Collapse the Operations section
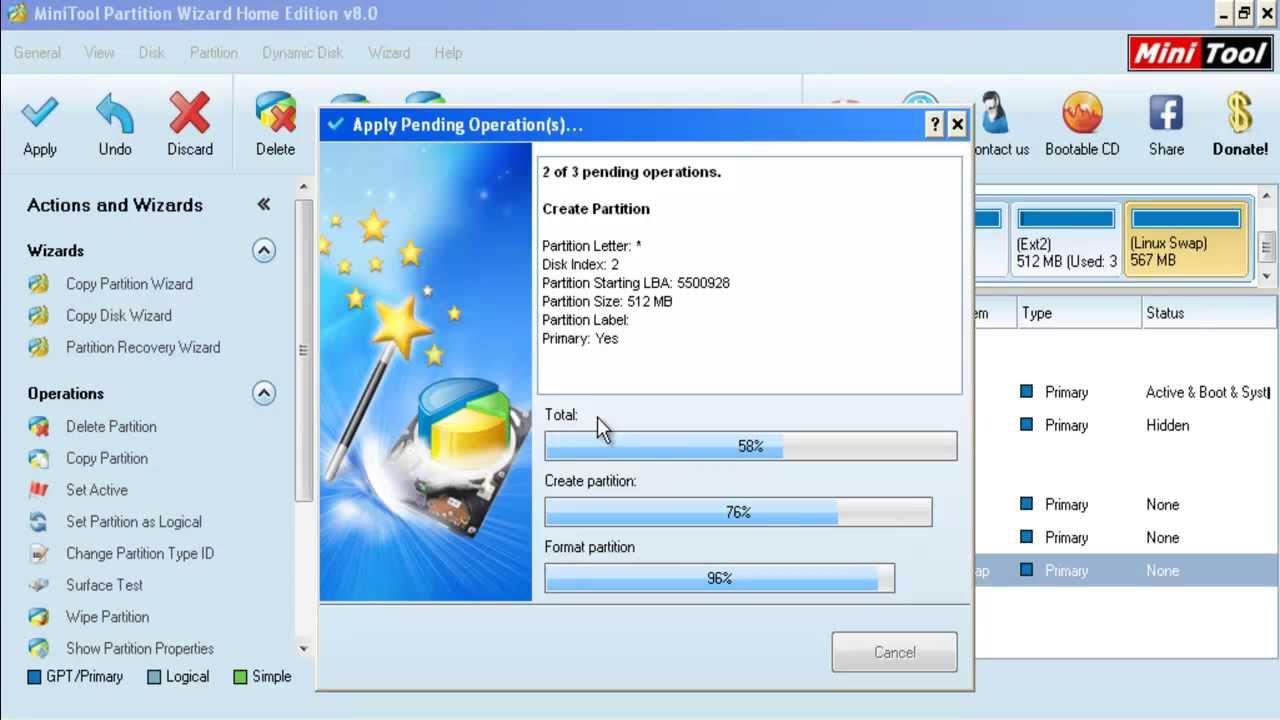Viewport: 1280px width, 720px height. click(264, 393)
